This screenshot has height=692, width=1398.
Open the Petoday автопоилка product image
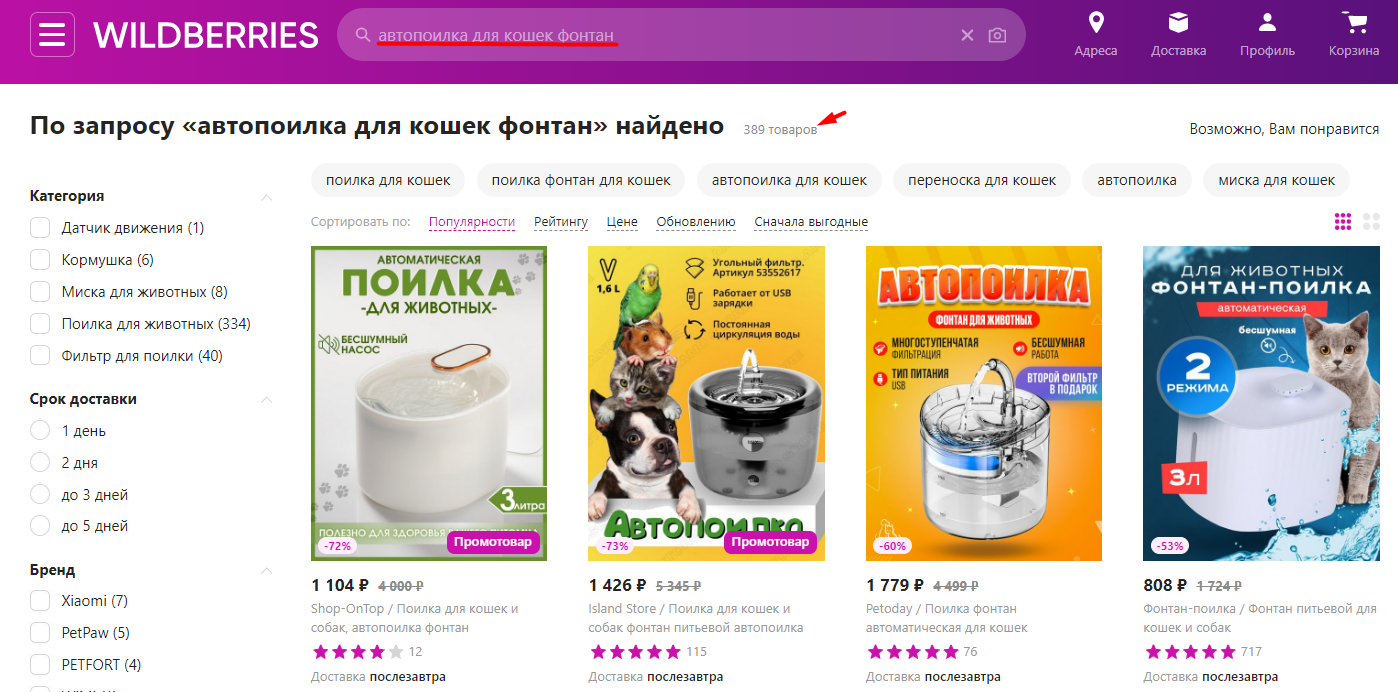(983, 403)
